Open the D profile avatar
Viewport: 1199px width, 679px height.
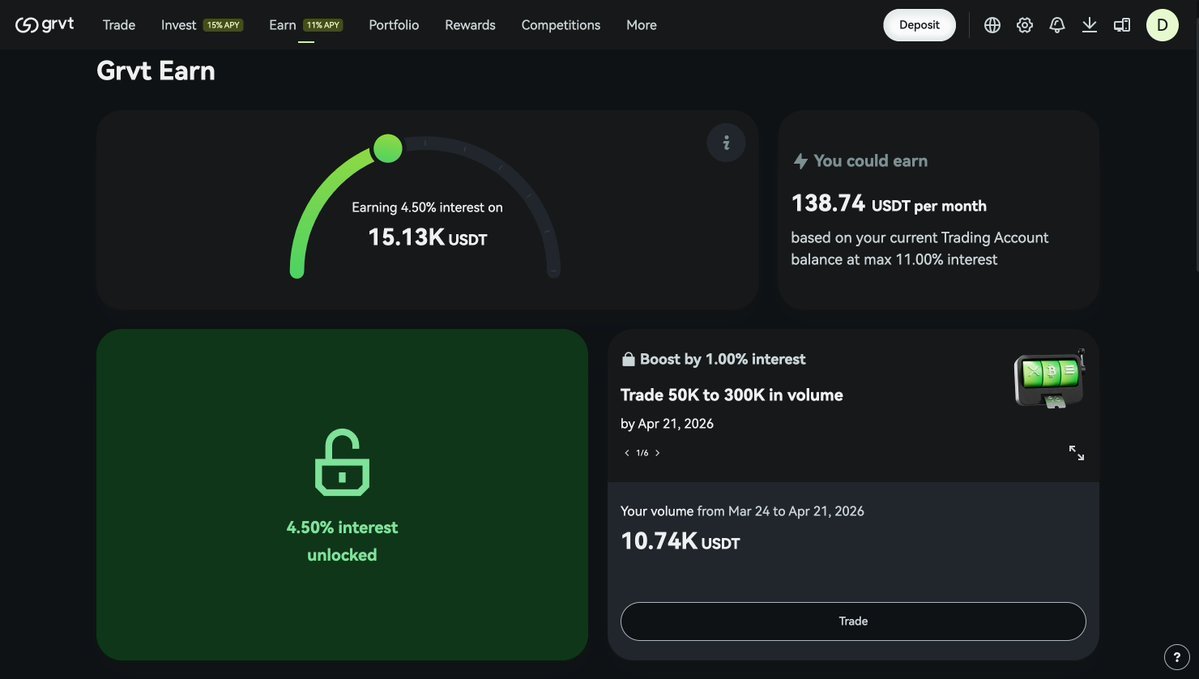pos(1162,25)
